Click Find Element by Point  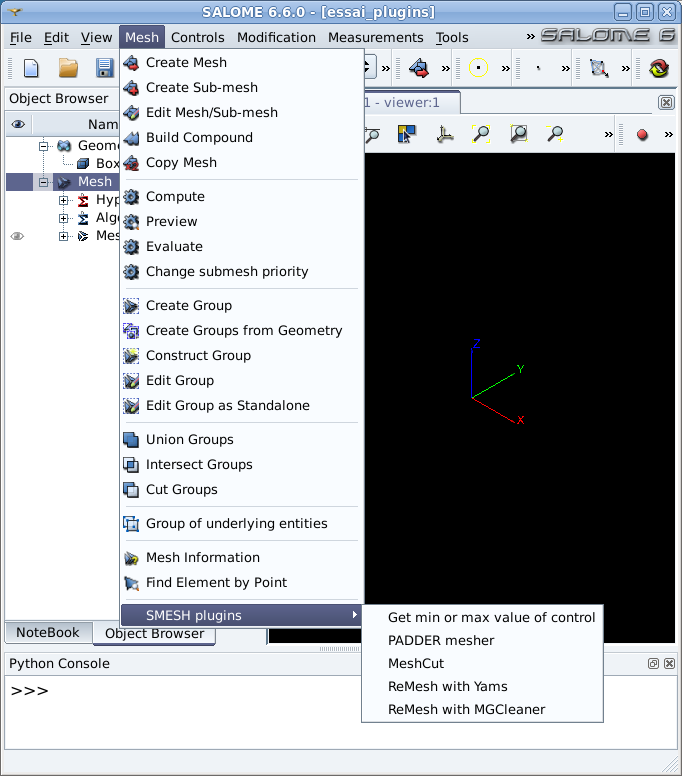click(216, 583)
